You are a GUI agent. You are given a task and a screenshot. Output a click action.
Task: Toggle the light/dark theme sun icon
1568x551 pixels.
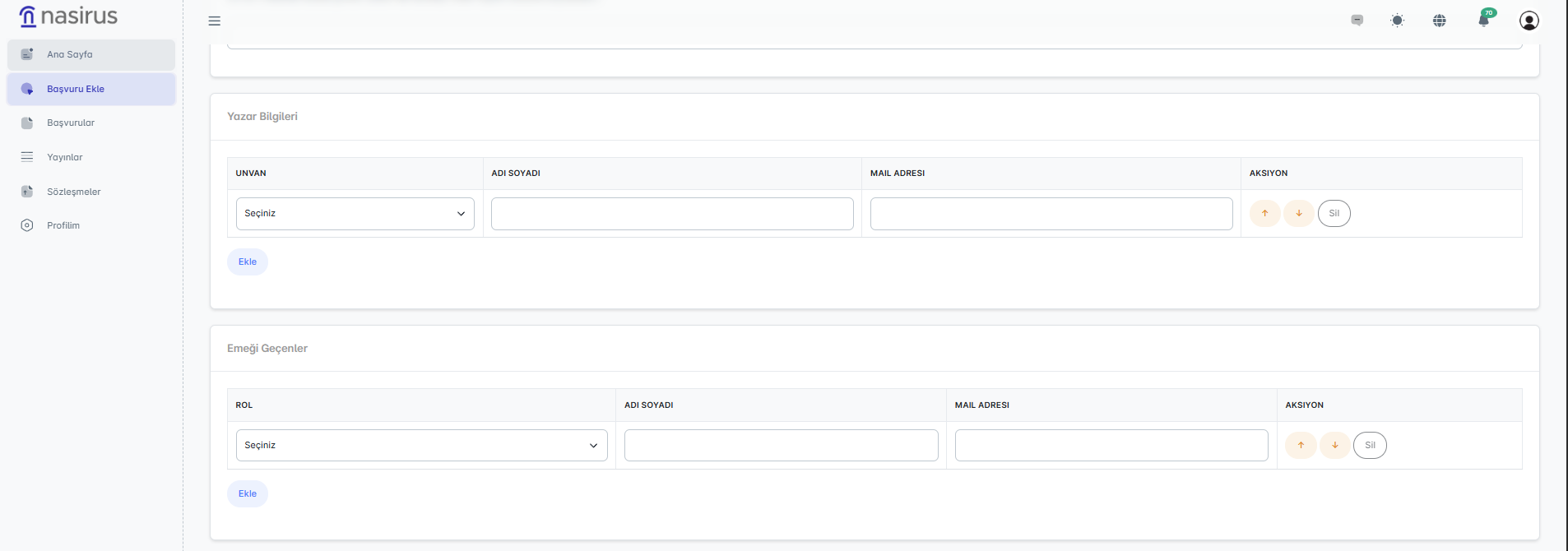pyautogui.click(x=1397, y=21)
